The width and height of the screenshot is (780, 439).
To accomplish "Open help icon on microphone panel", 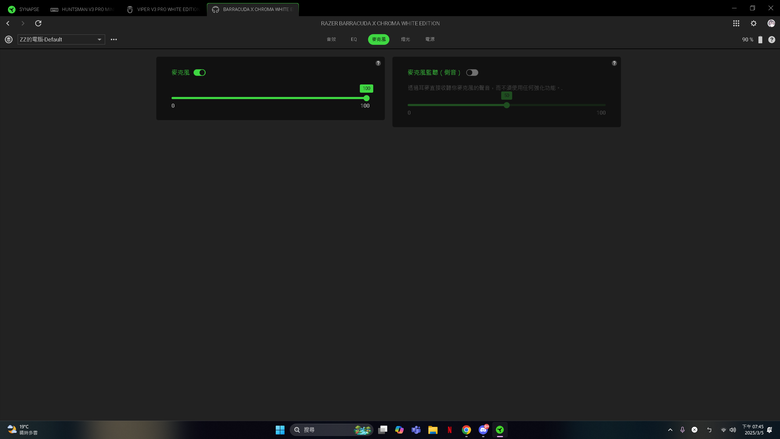I will (378, 63).
